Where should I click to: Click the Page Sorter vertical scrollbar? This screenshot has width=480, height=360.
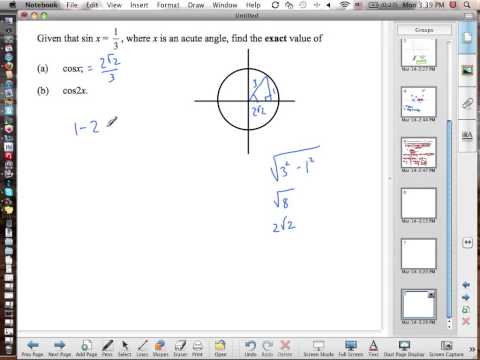tap(449, 218)
